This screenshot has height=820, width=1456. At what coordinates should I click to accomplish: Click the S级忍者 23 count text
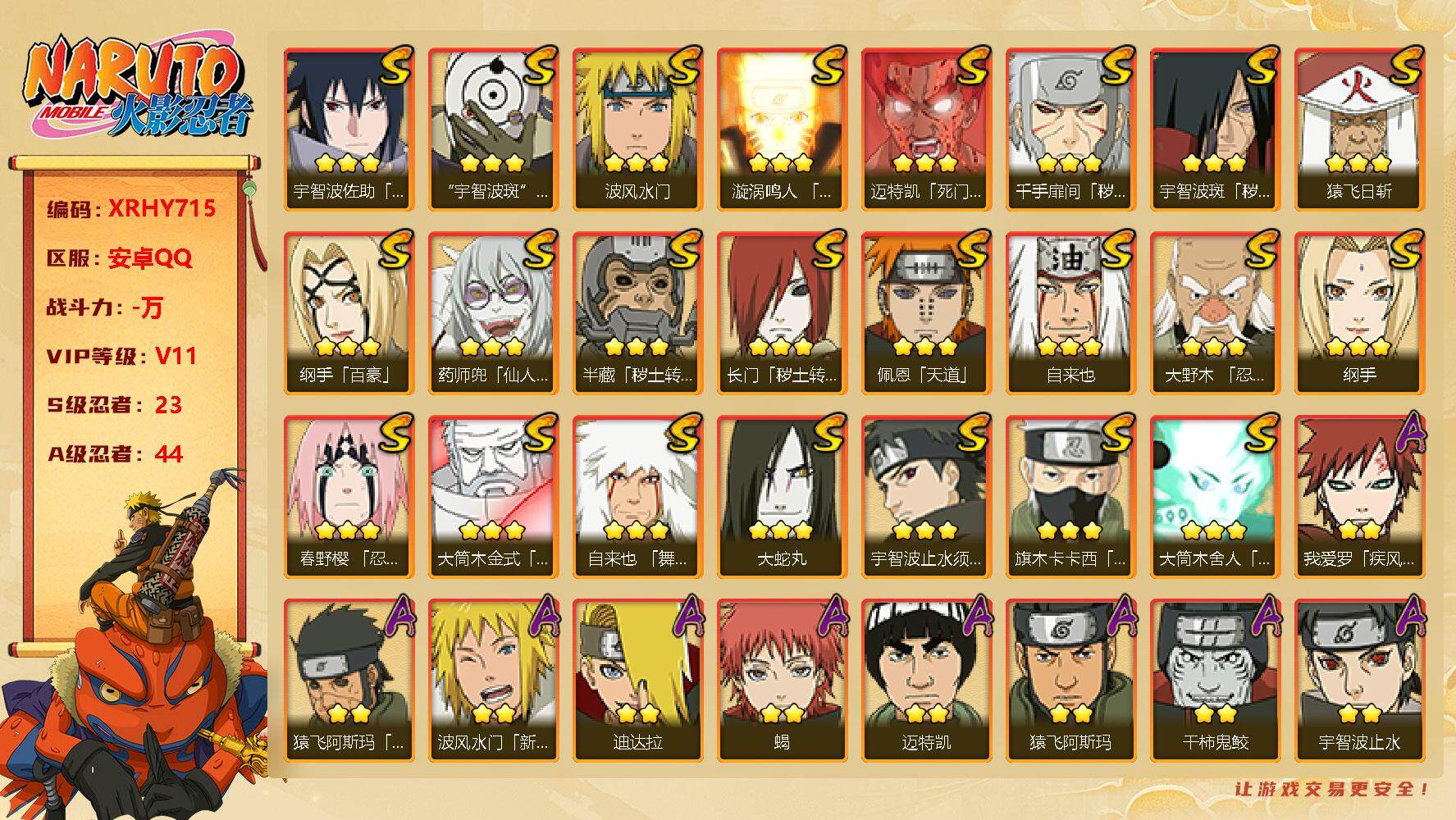(x=114, y=405)
